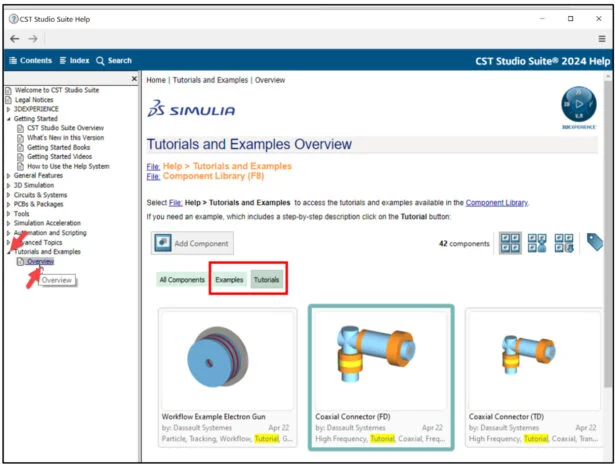Select the Examples filter tab

tap(229, 280)
